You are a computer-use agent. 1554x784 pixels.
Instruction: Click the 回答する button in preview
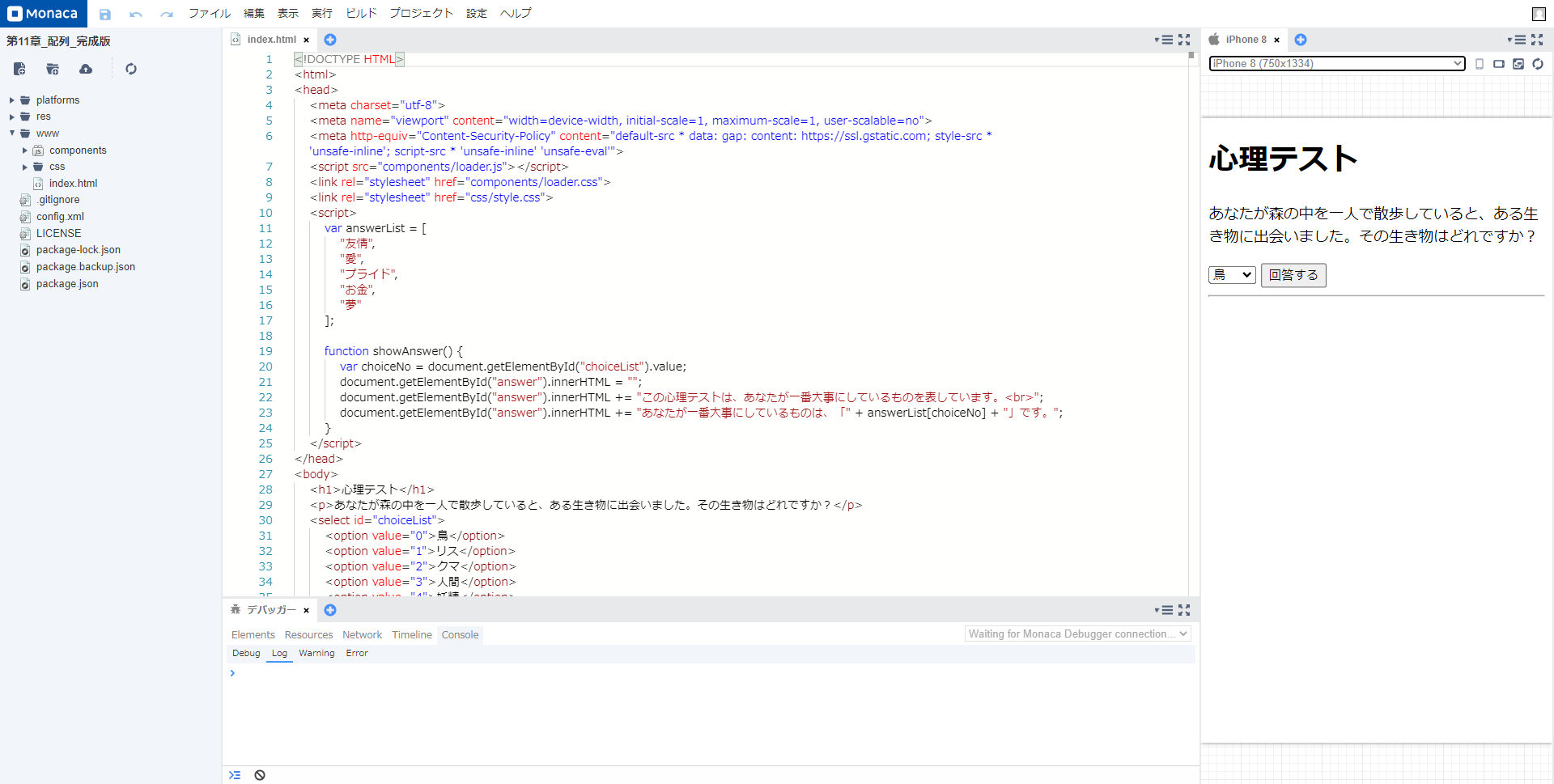pos(1293,275)
